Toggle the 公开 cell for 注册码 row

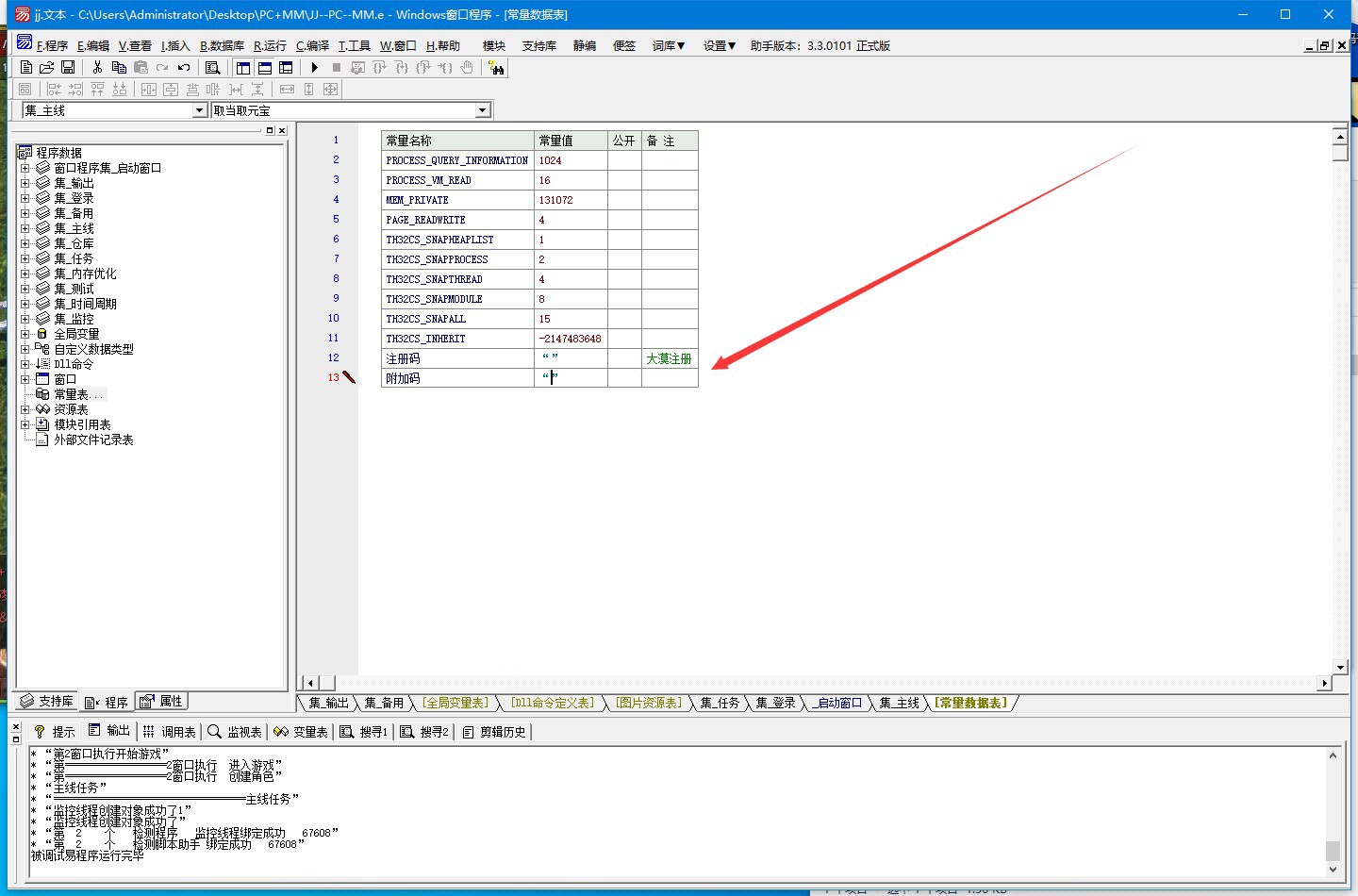click(624, 358)
